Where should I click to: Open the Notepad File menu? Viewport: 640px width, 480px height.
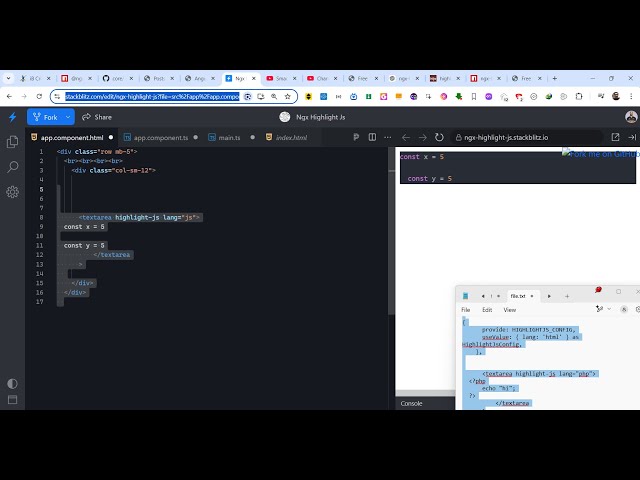(x=465, y=310)
